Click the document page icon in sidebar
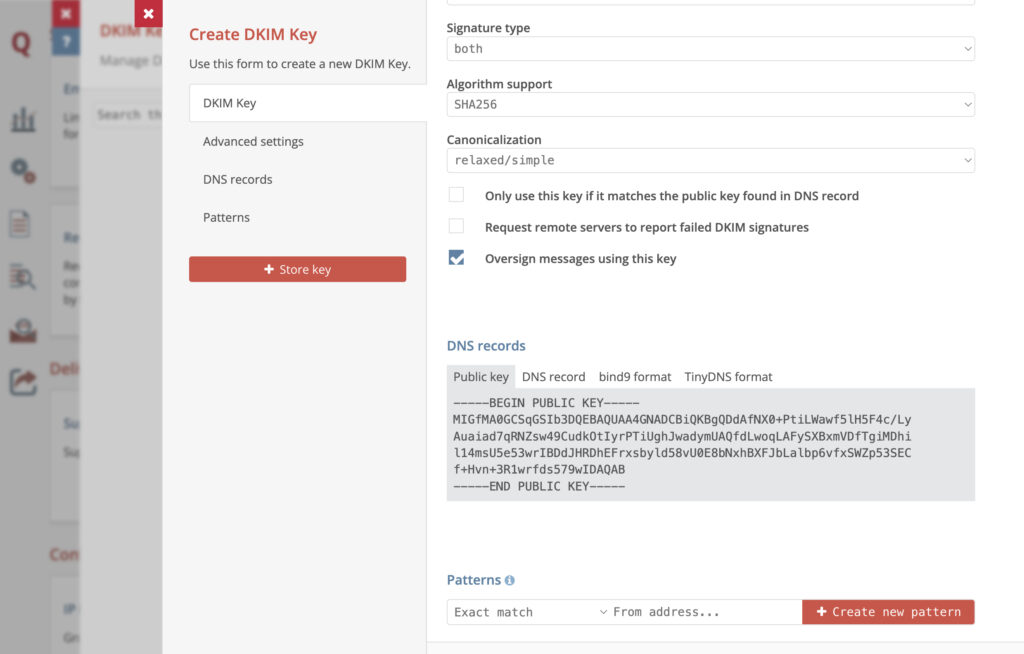1024x654 pixels. (21, 223)
